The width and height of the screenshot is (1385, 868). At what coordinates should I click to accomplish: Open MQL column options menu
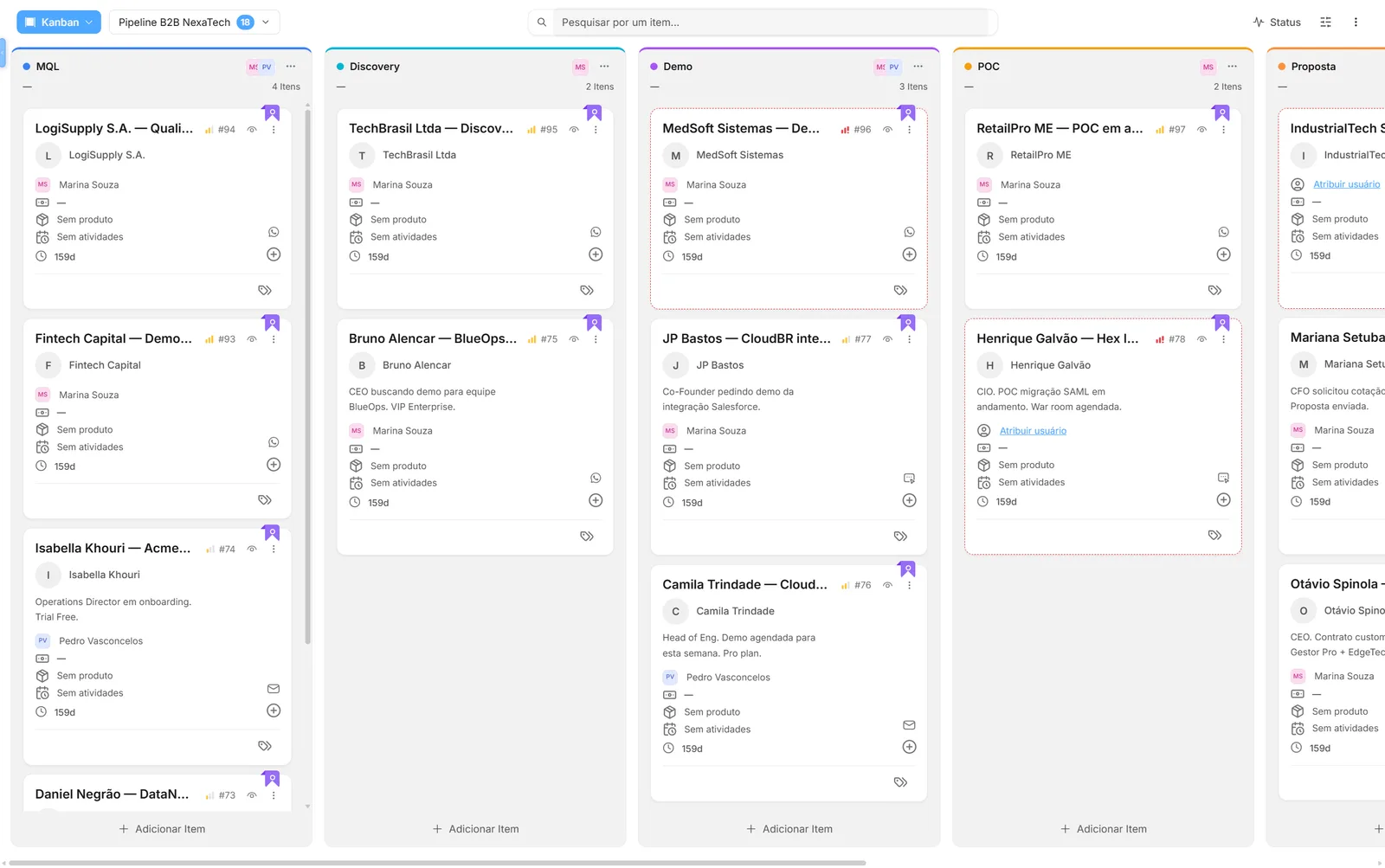coord(291,67)
